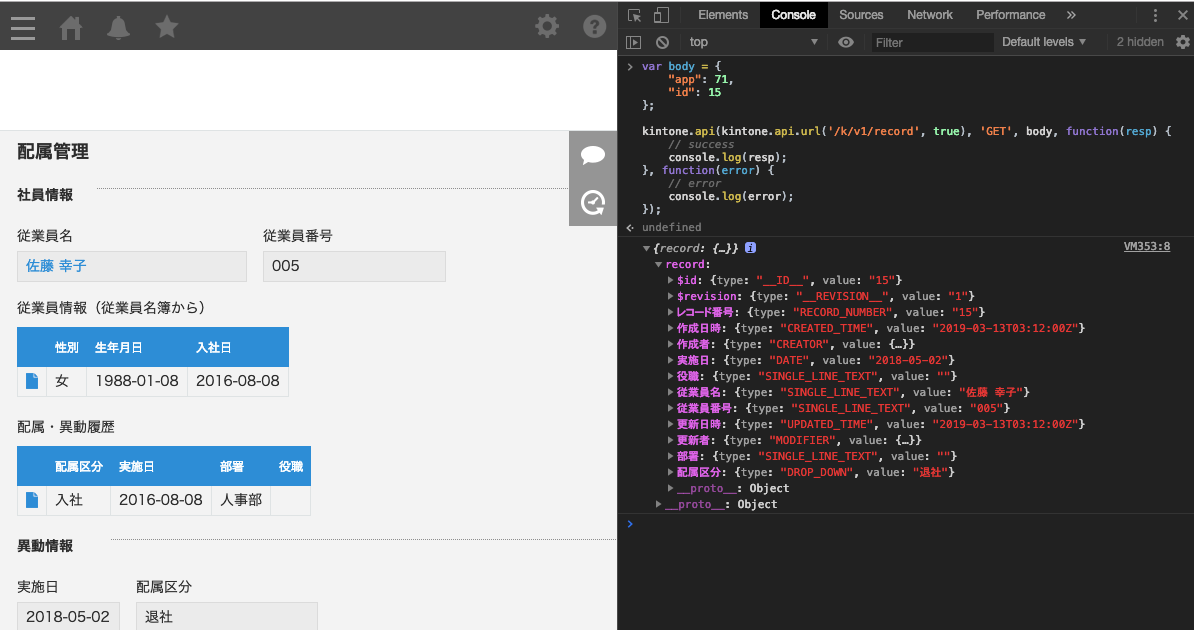Open the comments speech bubble panel
Screen dimensions: 1194x630
pos(593,155)
